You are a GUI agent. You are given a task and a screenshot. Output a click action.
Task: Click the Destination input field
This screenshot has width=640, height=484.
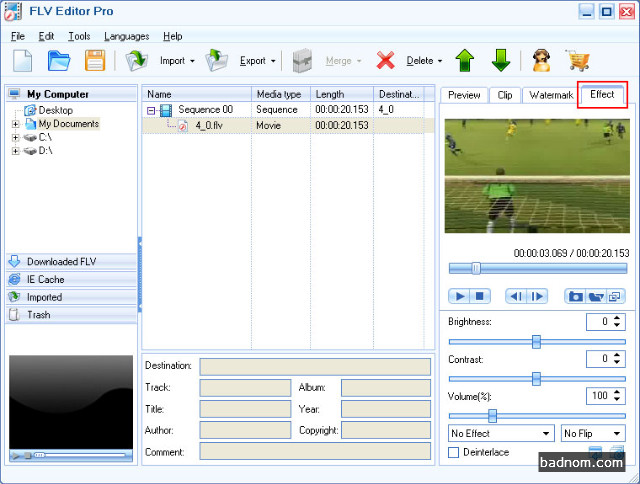(315, 366)
